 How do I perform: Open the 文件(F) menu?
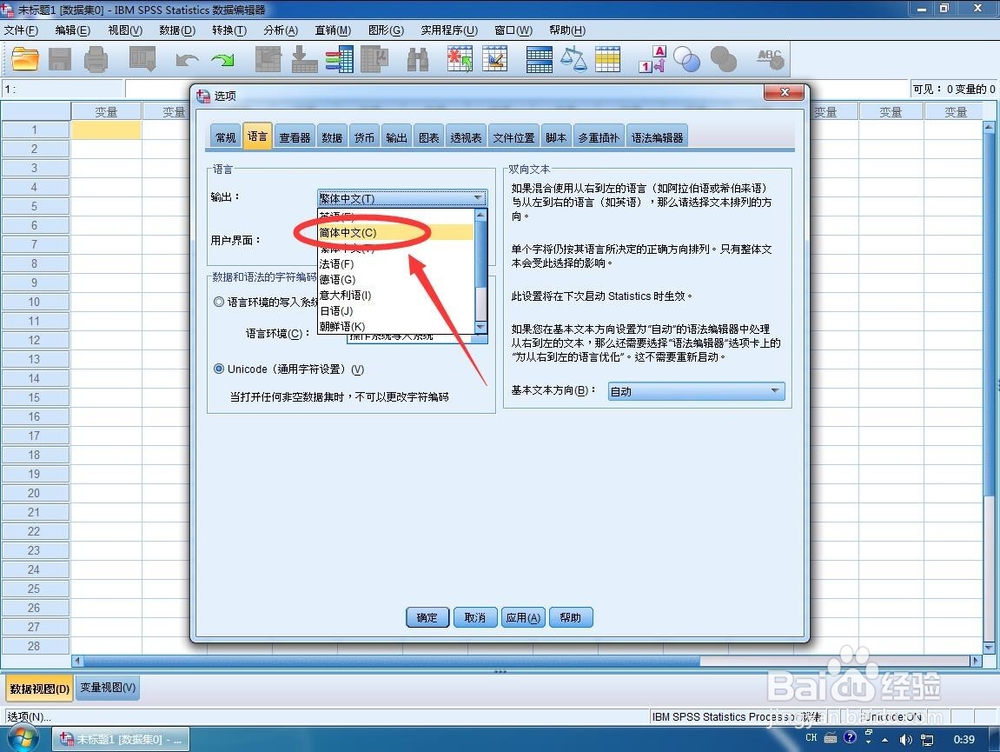[21, 30]
